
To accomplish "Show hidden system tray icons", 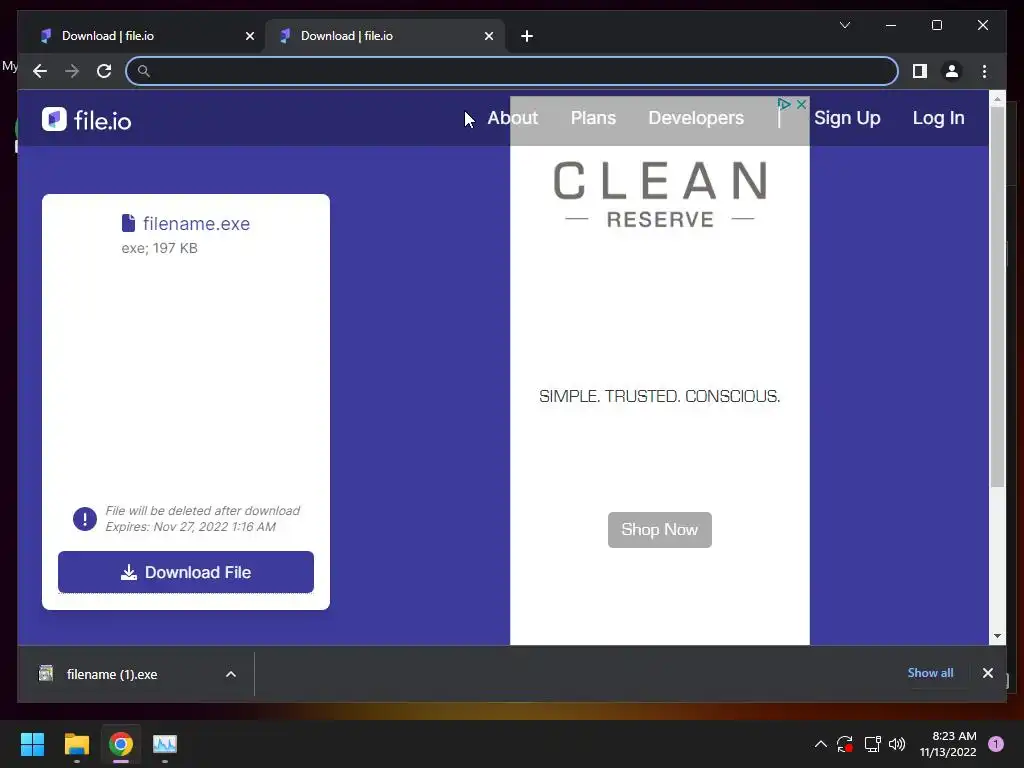I will pos(821,744).
